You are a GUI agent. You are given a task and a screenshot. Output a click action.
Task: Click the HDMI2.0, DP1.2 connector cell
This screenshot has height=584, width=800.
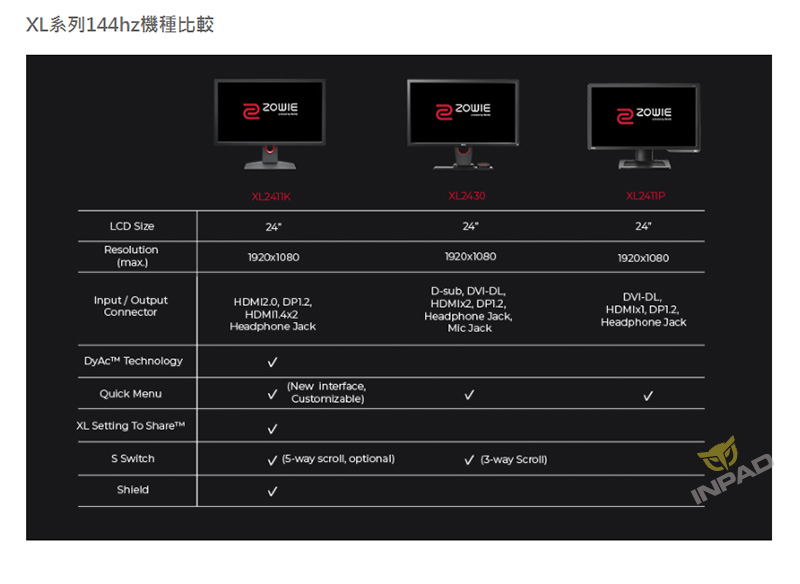(x=273, y=314)
